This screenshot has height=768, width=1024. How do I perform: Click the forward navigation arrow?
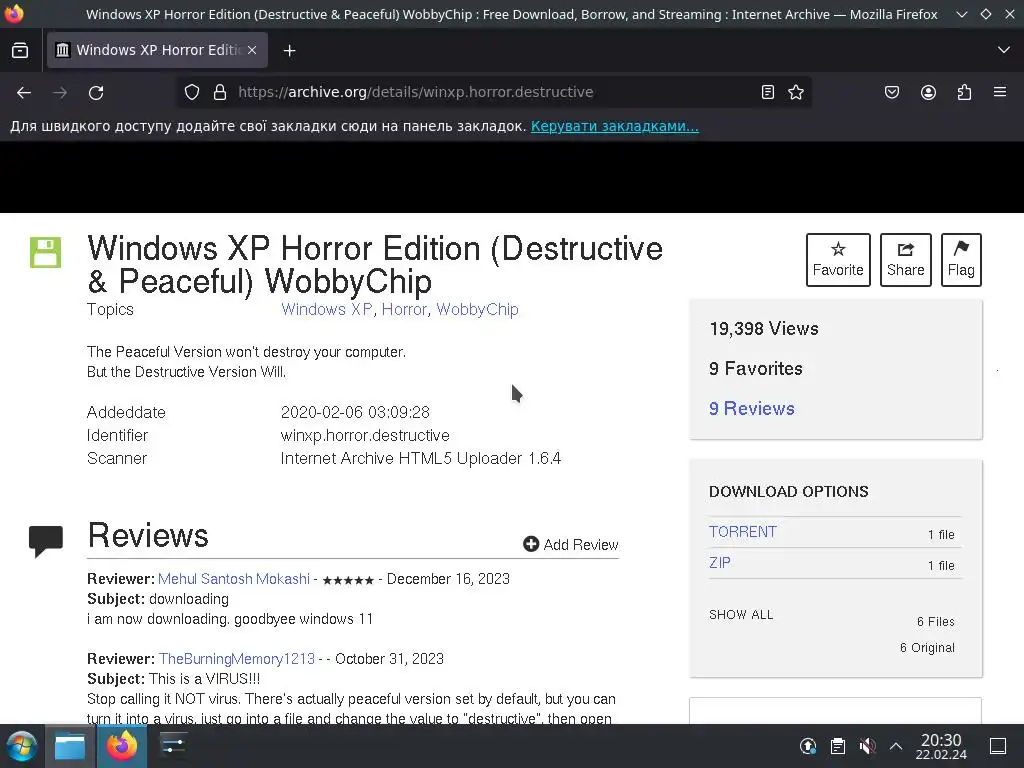coord(60,93)
